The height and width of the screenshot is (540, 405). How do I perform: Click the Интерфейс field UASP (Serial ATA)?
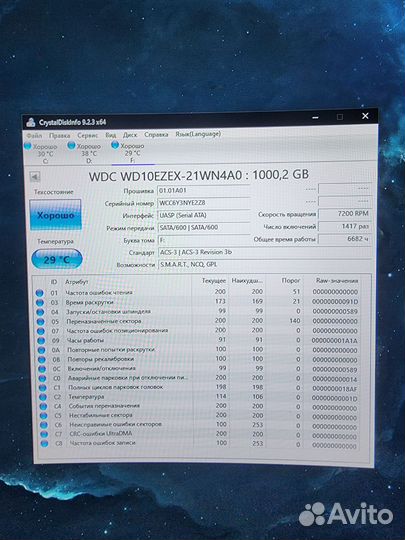coord(204,215)
